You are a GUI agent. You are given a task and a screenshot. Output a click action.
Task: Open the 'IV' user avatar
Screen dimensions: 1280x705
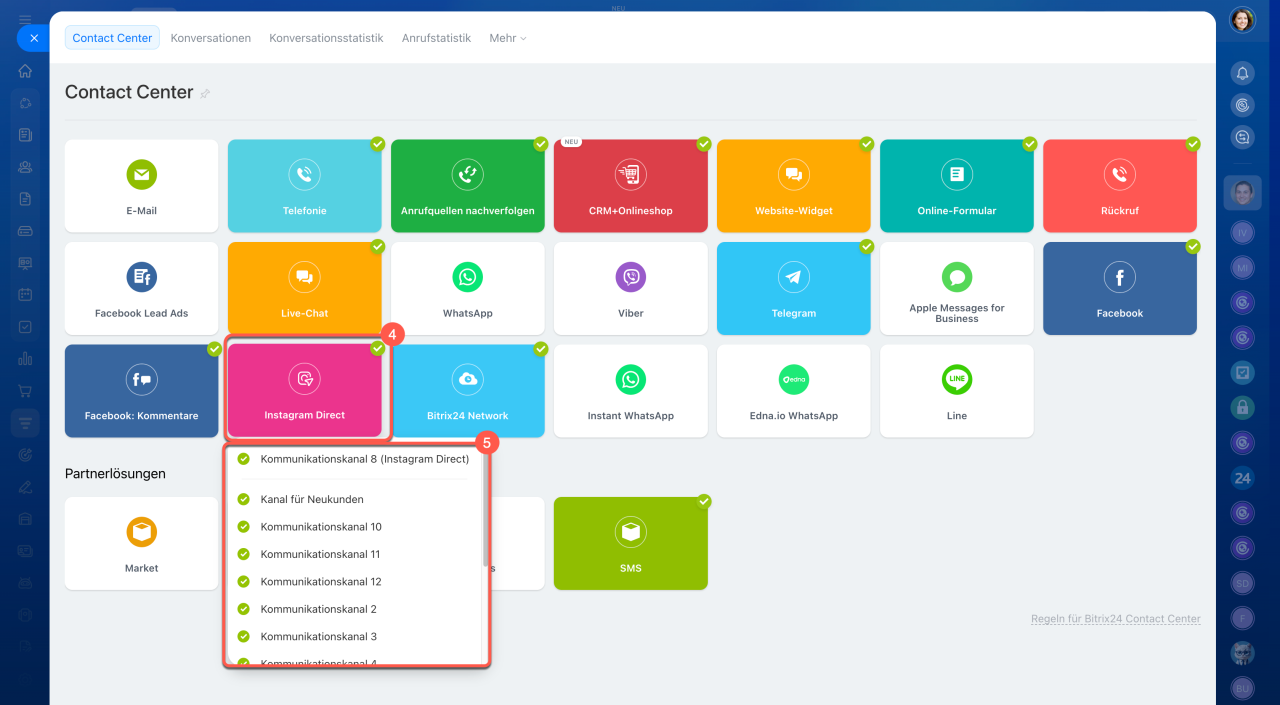coord(1242,231)
